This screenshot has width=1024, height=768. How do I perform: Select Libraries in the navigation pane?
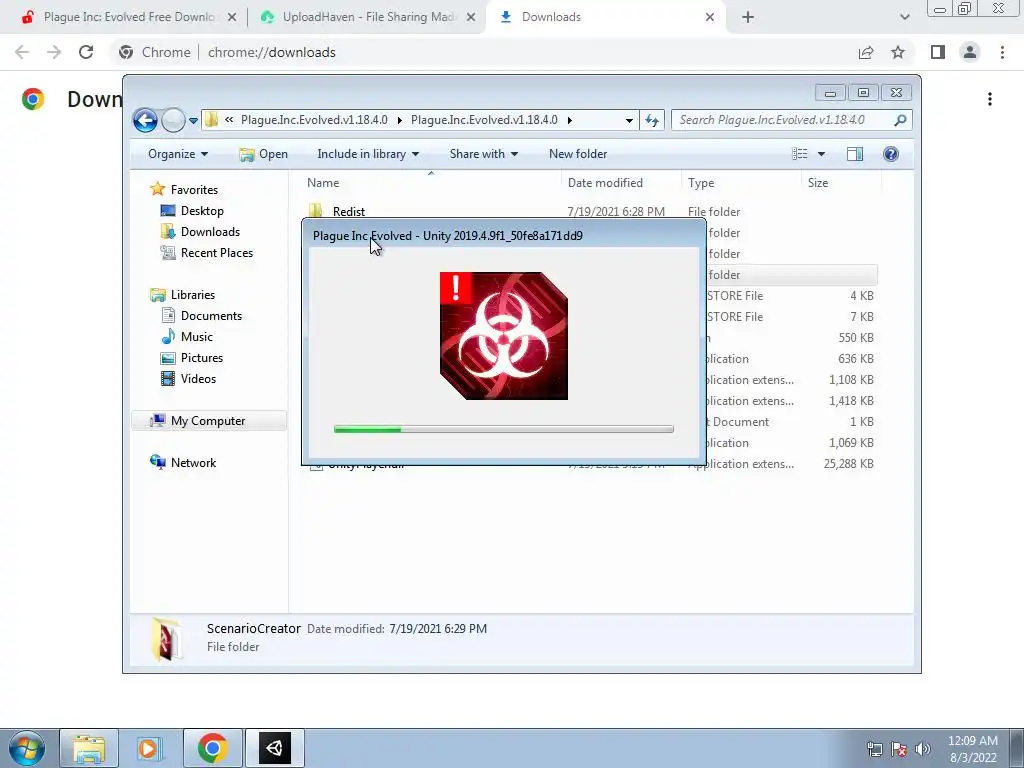(193, 295)
